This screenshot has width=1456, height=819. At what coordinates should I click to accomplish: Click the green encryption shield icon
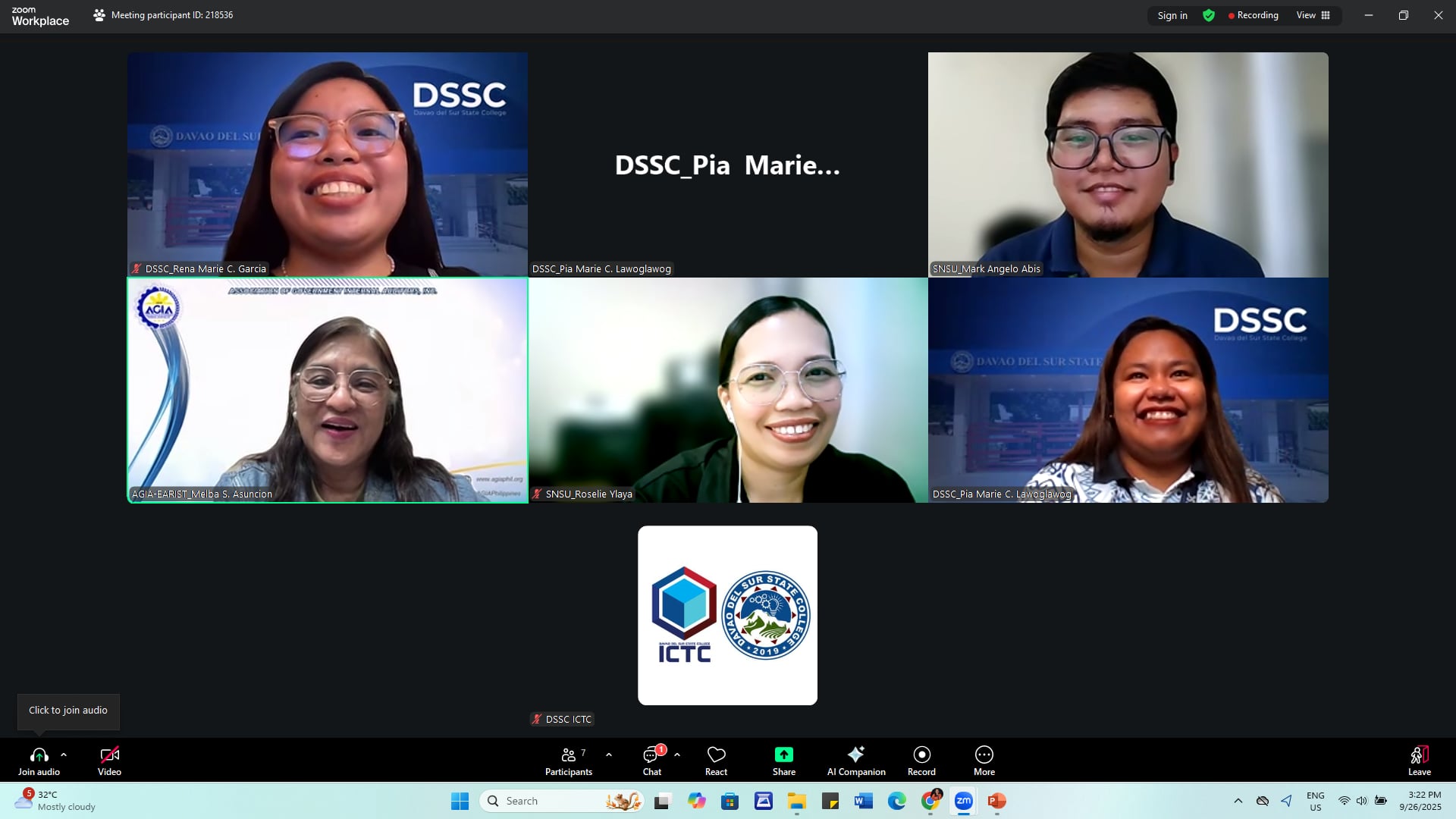tap(1209, 16)
